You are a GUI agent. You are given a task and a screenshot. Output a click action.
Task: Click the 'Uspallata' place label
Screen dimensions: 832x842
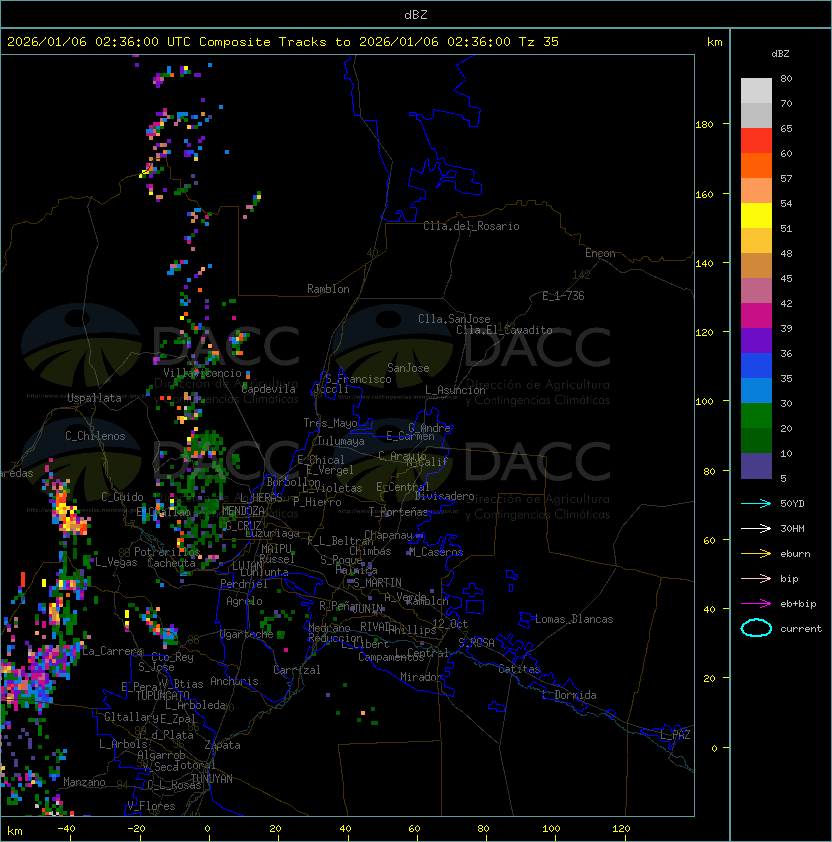(x=94, y=398)
